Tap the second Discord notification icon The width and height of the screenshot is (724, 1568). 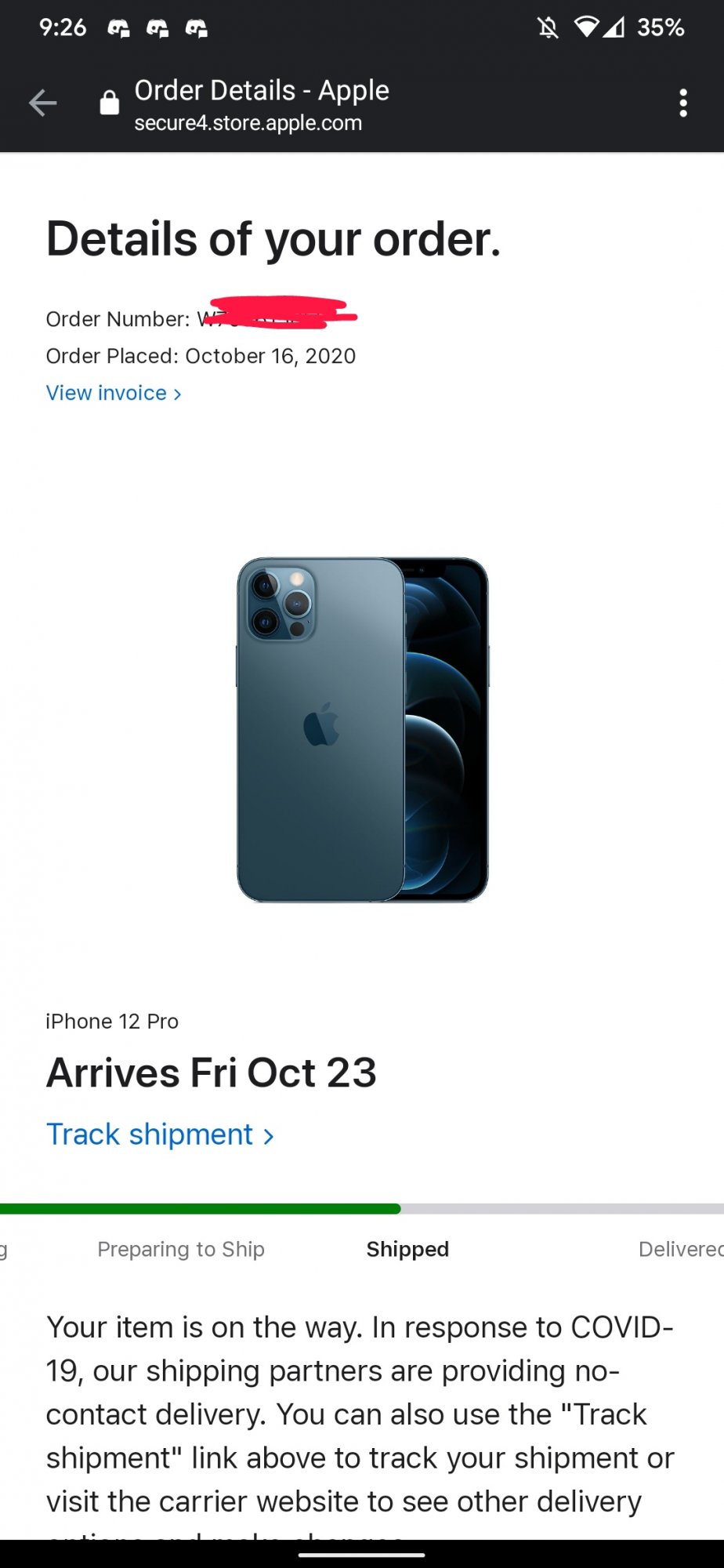[x=157, y=29]
